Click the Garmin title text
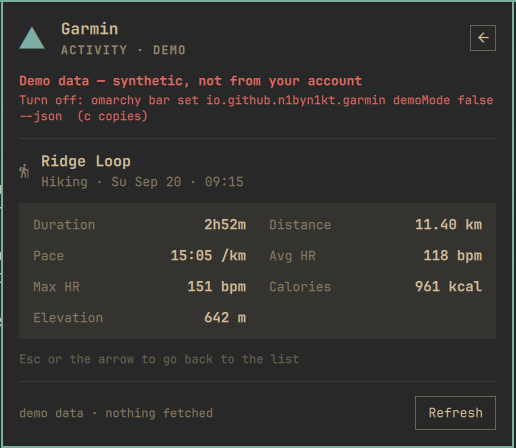516x448 pixels. pos(90,29)
